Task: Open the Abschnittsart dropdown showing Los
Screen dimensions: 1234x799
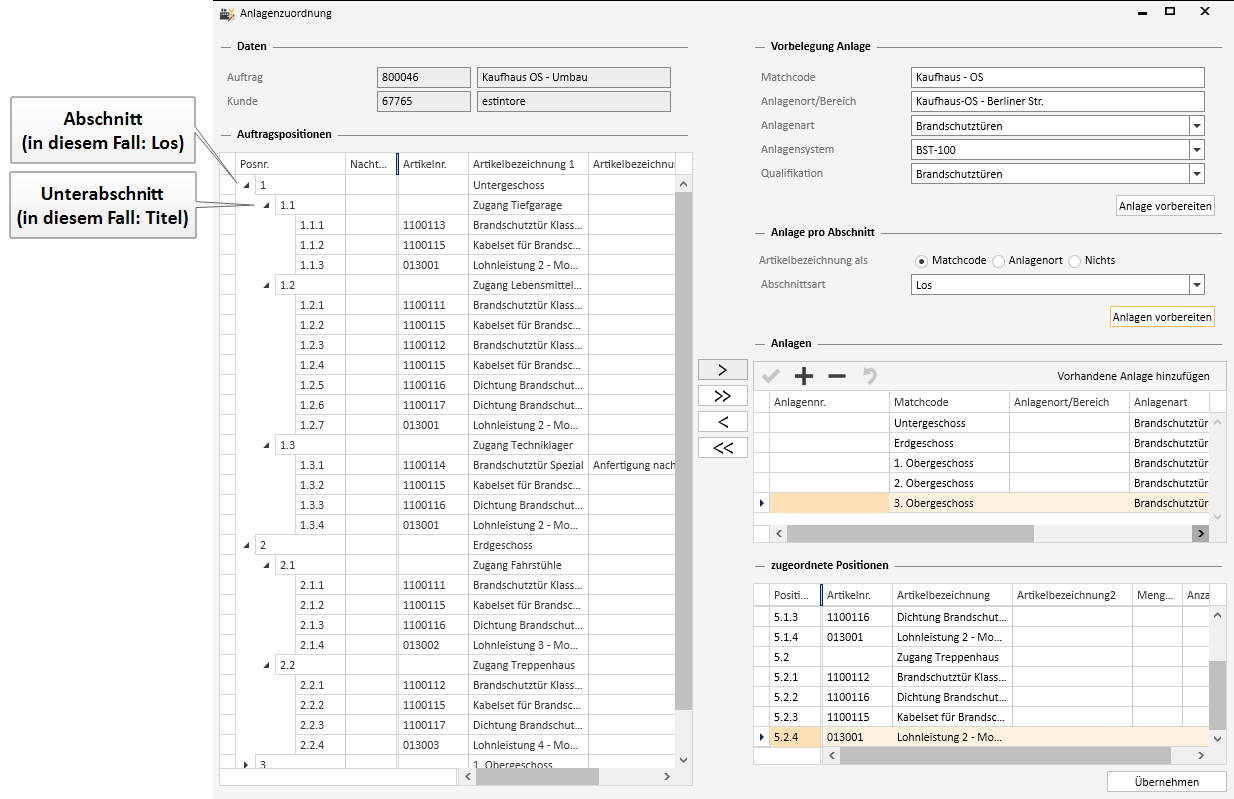Action: pos(1196,285)
